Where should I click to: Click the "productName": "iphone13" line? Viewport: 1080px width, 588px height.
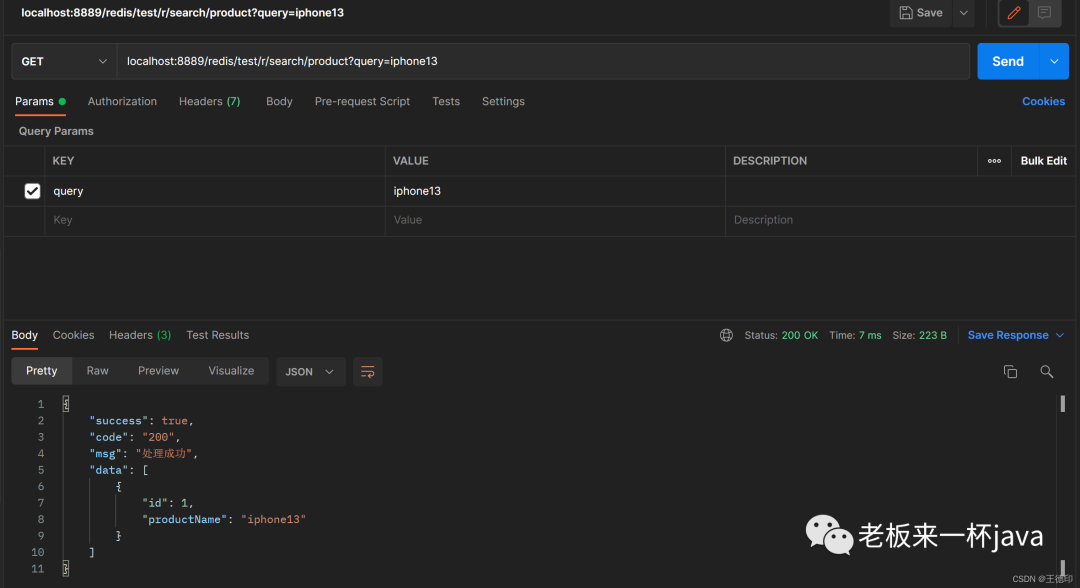[224, 519]
